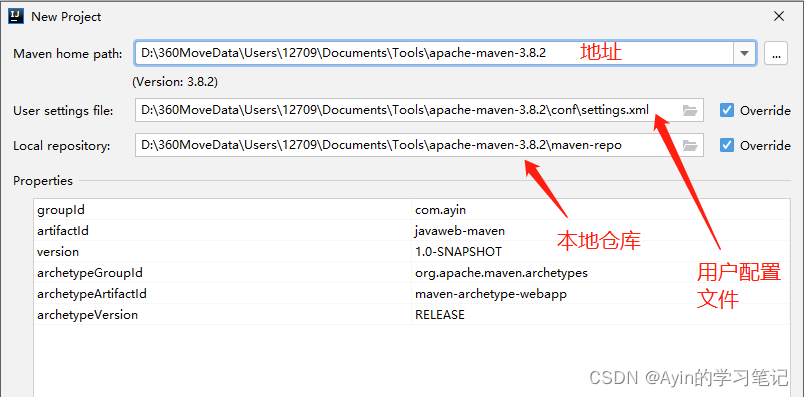Close the New Project dialog

[x=779, y=16]
